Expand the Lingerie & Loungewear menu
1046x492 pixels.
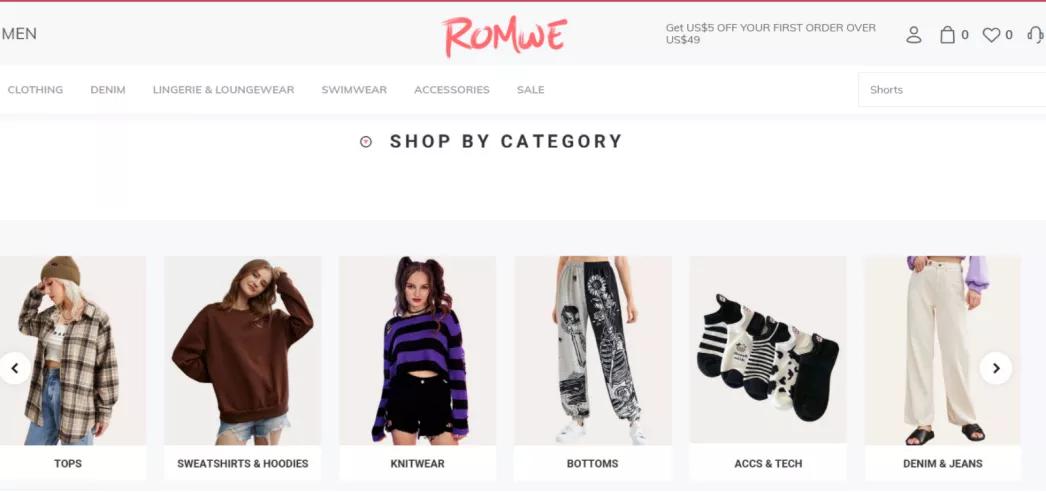[223, 89]
